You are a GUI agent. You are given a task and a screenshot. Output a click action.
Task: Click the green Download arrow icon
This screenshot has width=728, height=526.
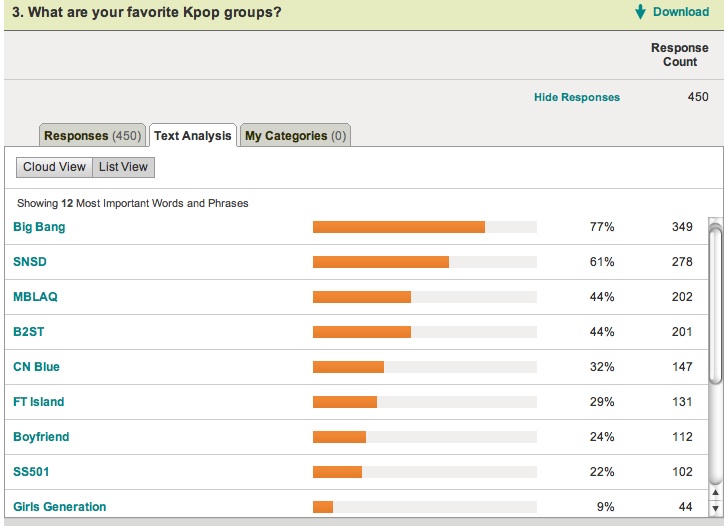[640, 12]
